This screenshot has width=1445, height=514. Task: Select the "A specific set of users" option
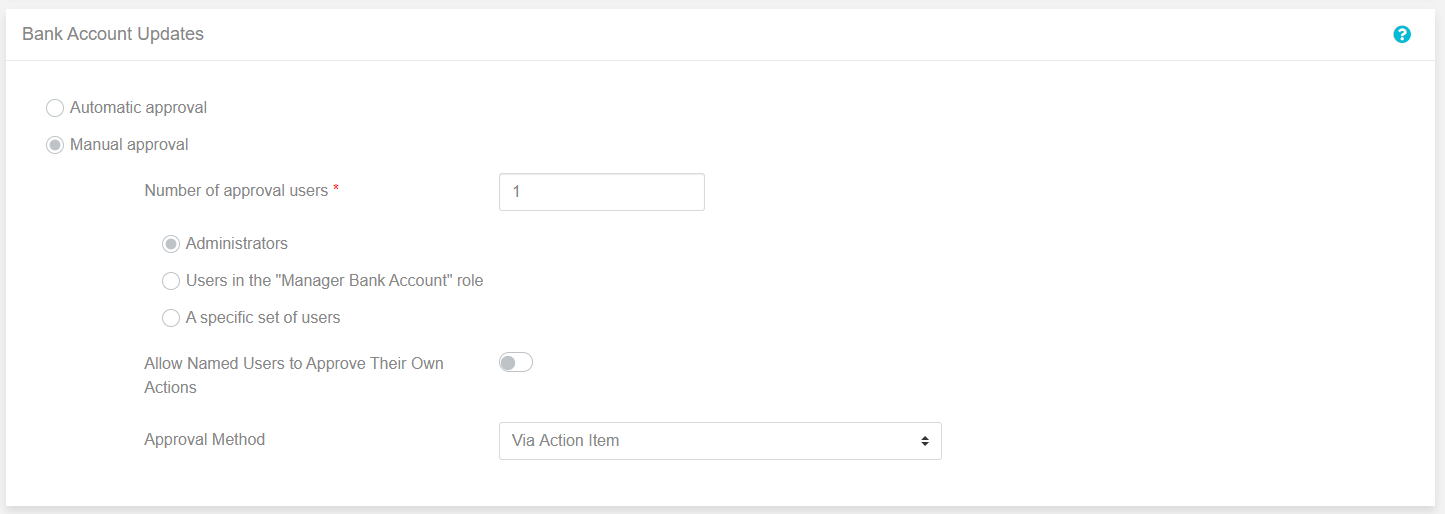[171, 318]
